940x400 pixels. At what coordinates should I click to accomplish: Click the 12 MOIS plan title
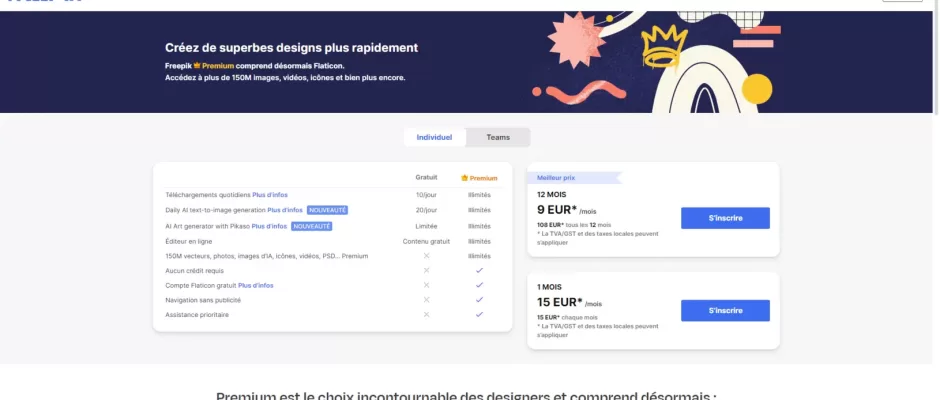point(552,194)
